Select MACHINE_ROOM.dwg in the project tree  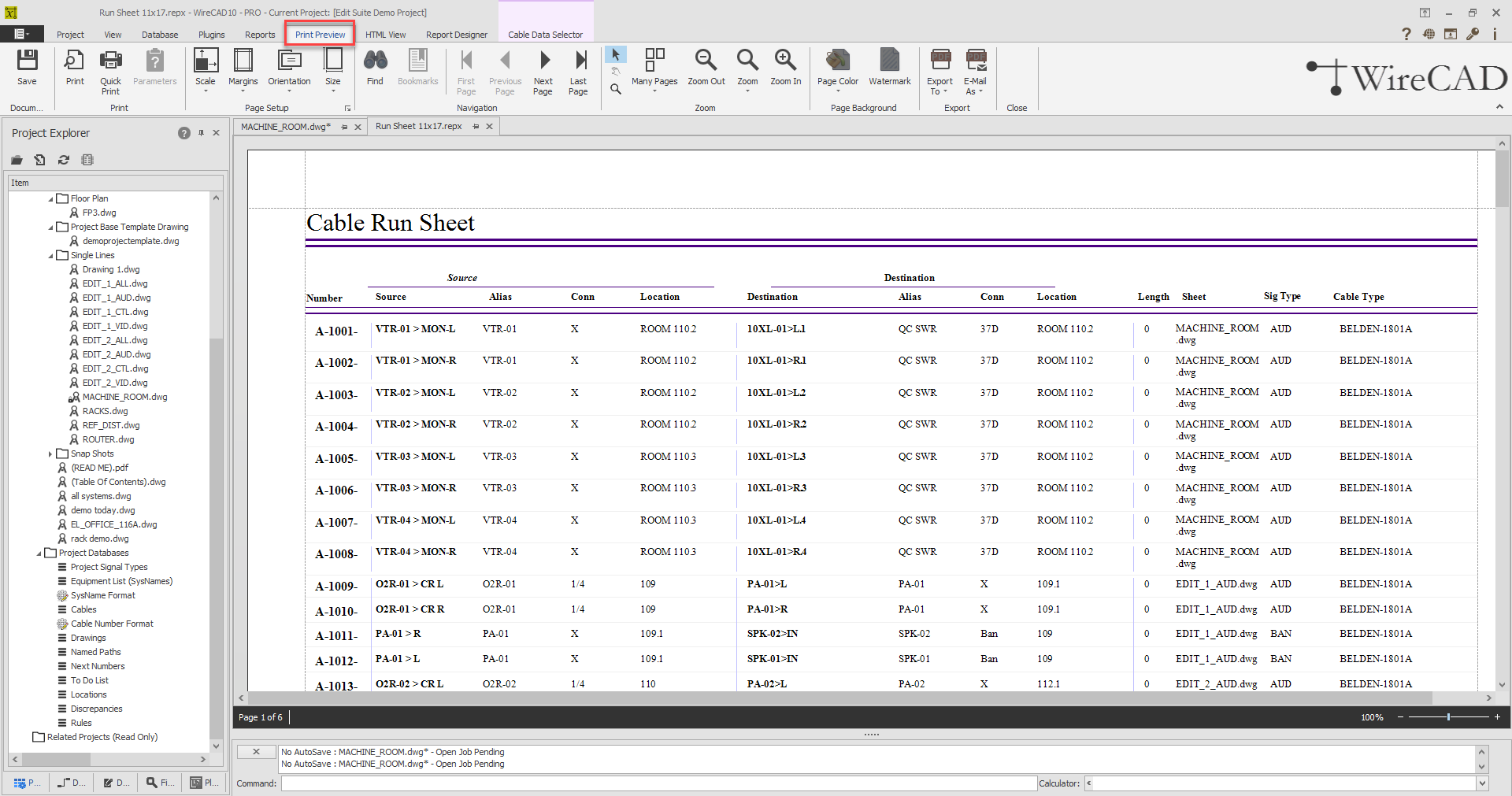tap(124, 398)
